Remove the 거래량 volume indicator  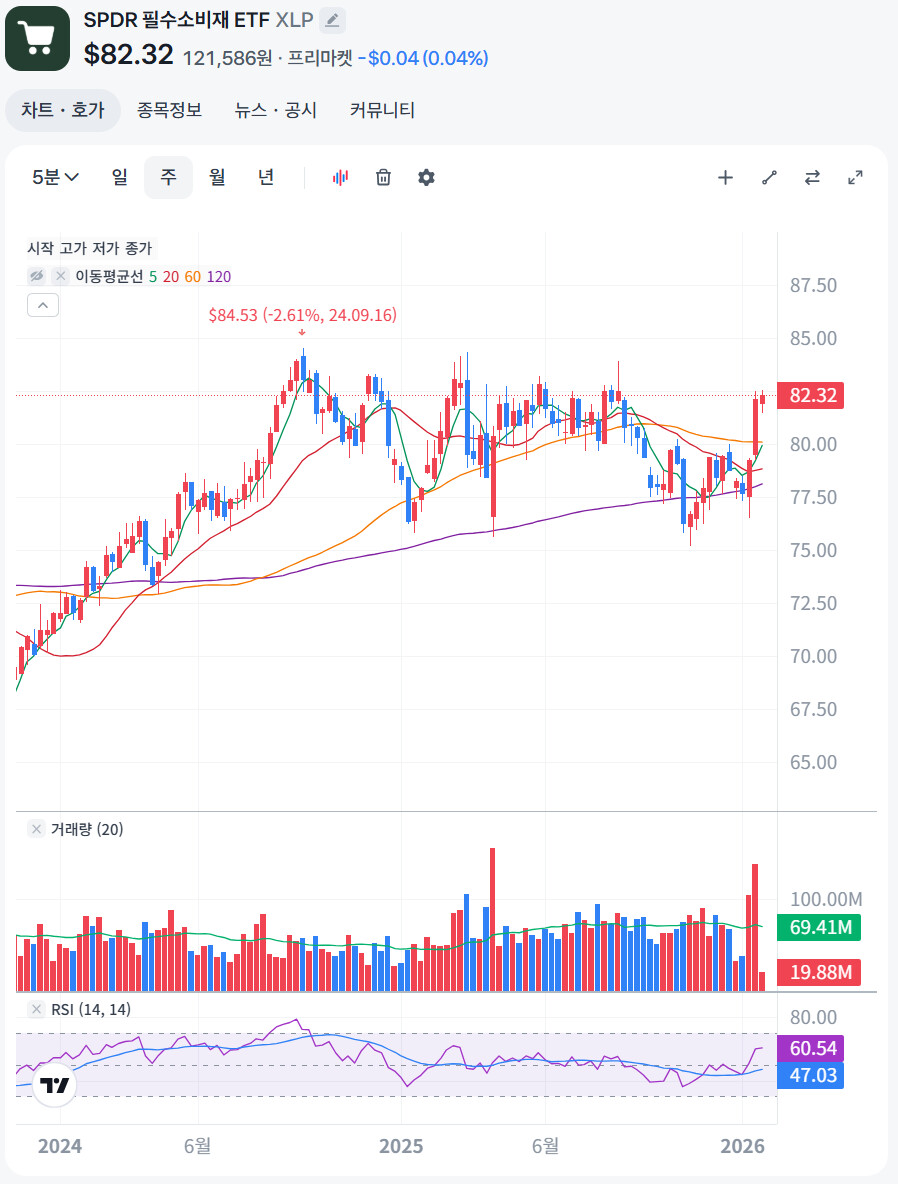36,829
